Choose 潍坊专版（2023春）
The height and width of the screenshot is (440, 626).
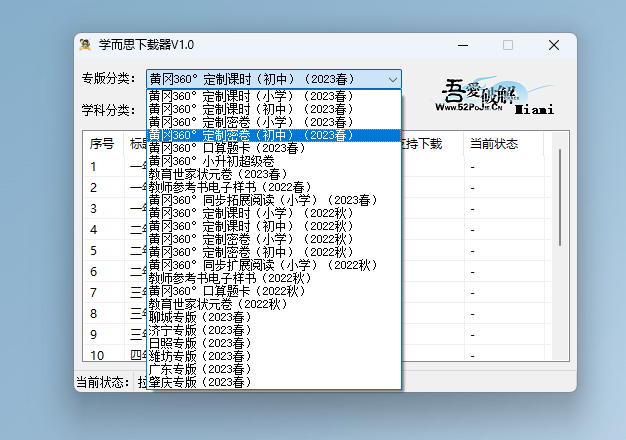[274, 356]
